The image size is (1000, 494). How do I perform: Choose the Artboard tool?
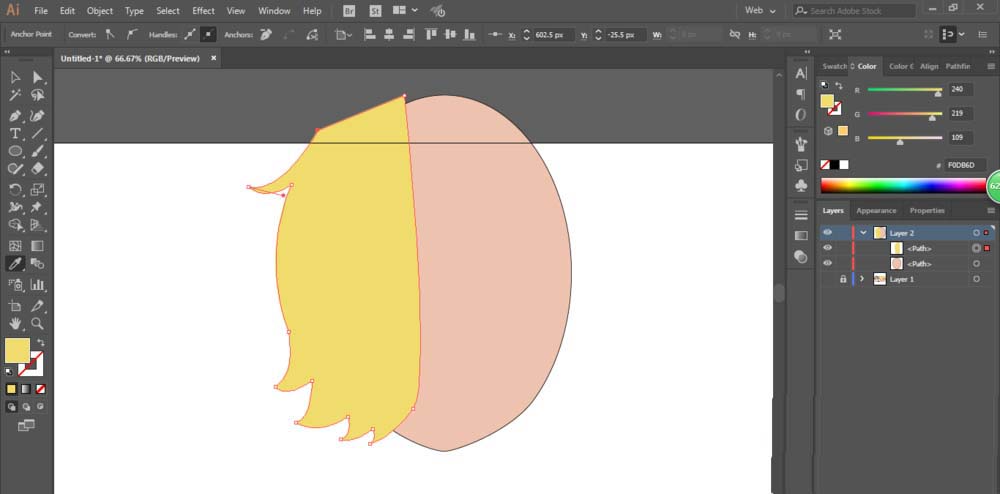(15, 306)
